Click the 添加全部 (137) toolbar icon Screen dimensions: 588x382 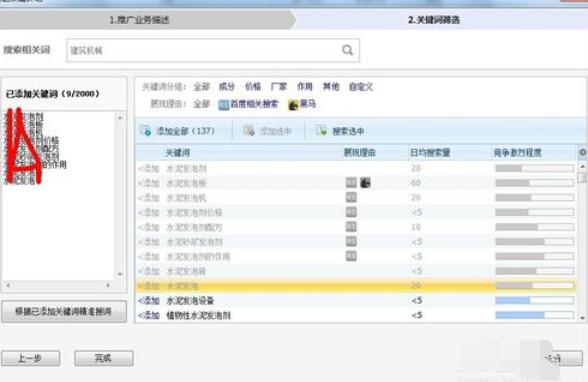(x=146, y=131)
